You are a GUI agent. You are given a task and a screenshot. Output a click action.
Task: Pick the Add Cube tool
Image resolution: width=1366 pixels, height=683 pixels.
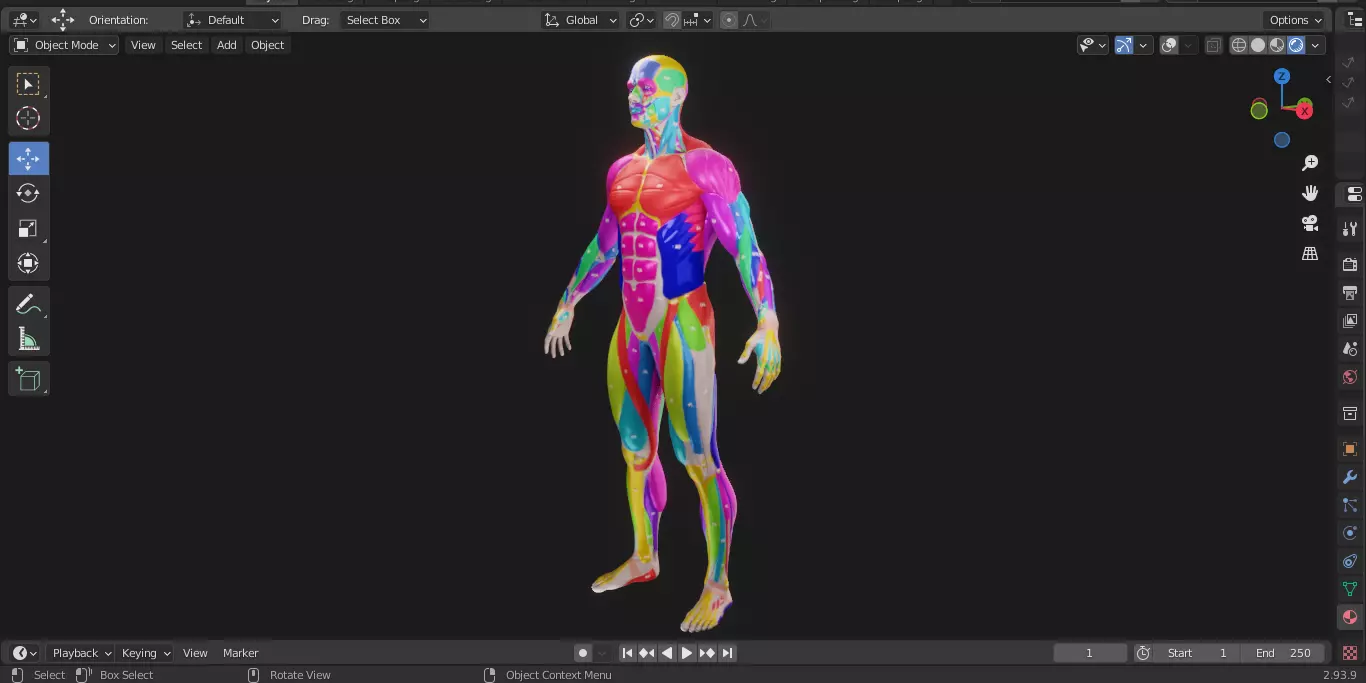(28, 379)
